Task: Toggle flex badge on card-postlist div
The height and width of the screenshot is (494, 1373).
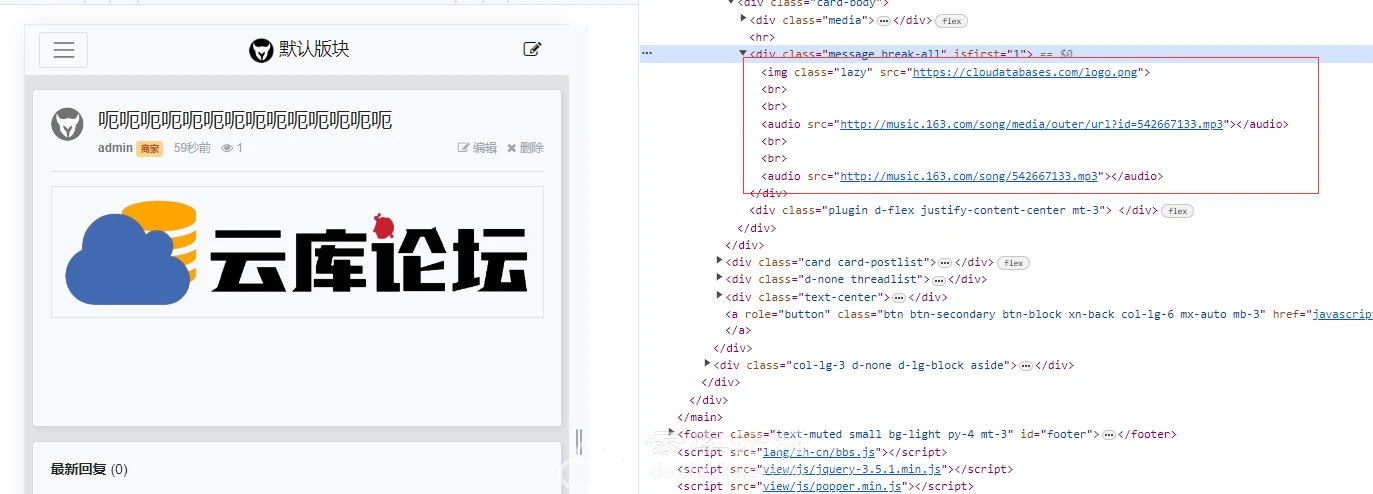Action: [x=1013, y=263]
